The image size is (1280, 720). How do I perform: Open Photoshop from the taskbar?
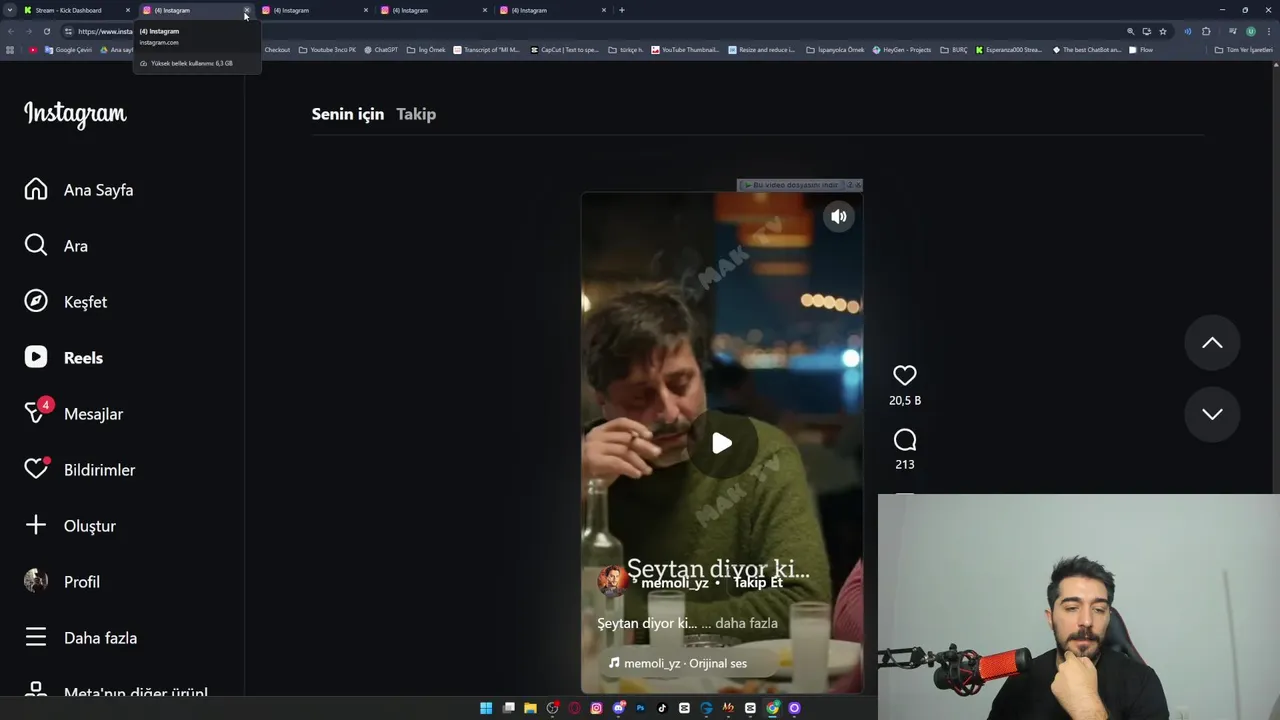click(x=640, y=708)
